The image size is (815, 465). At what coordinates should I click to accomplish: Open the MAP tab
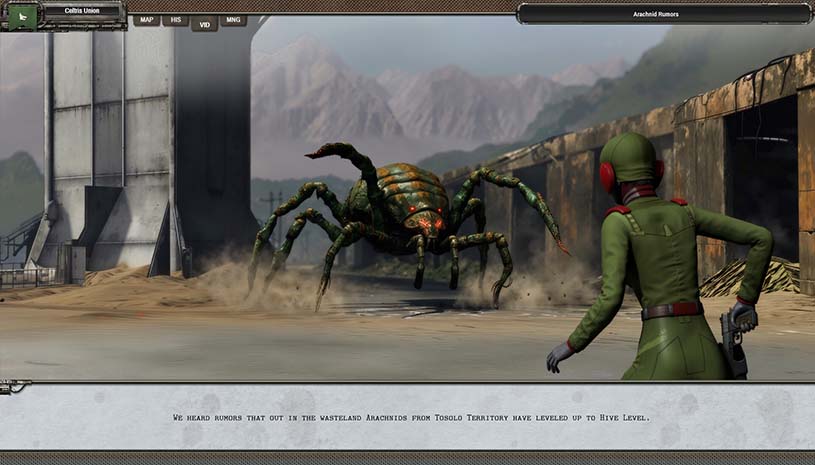(x=147, y=19)
